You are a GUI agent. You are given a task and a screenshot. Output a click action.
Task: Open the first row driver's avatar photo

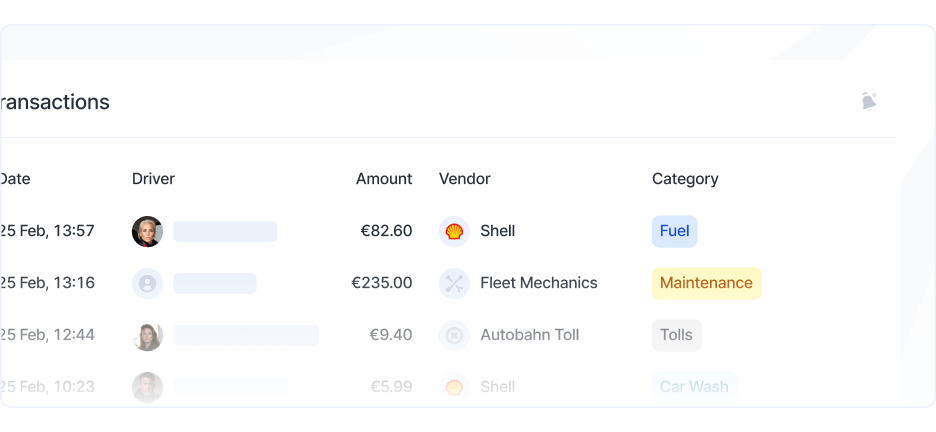coord(147,231)
